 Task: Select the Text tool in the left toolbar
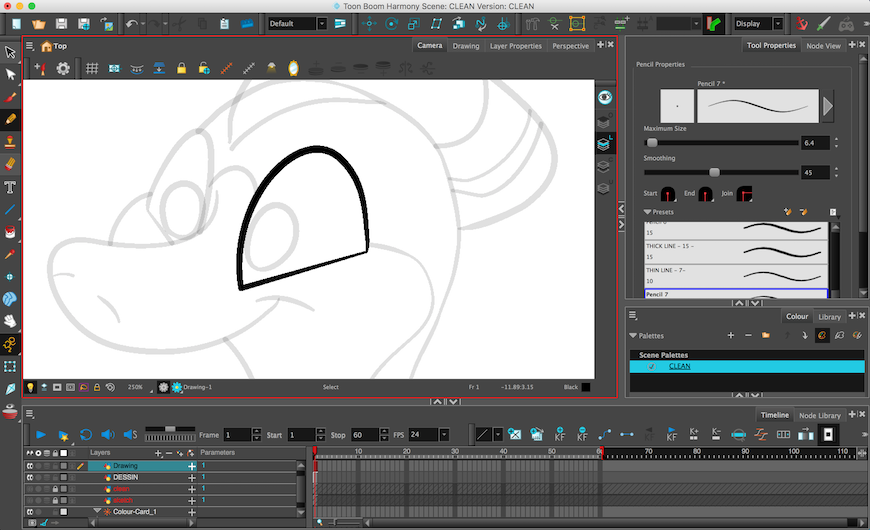(10, 187)
